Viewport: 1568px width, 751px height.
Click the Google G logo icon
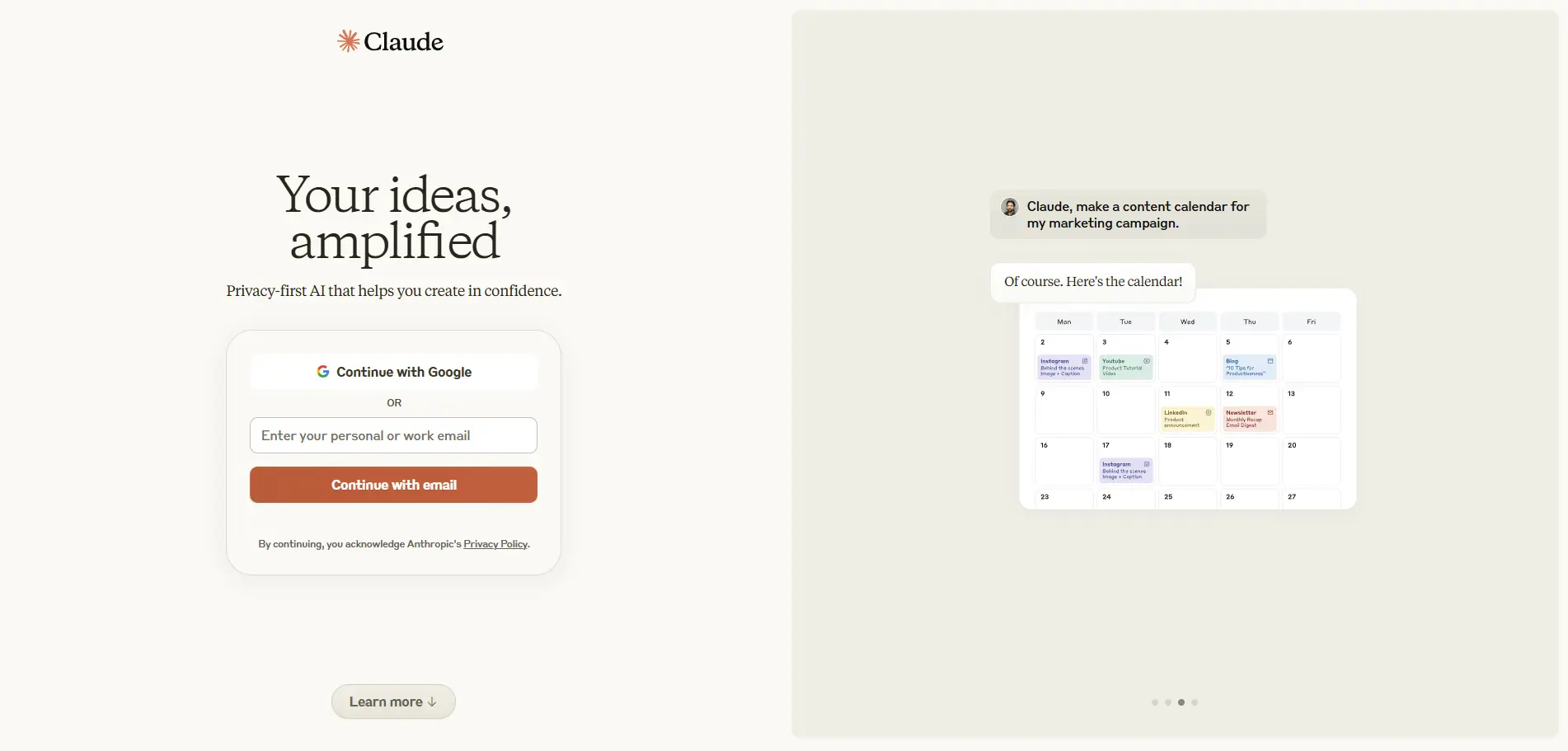323,372
